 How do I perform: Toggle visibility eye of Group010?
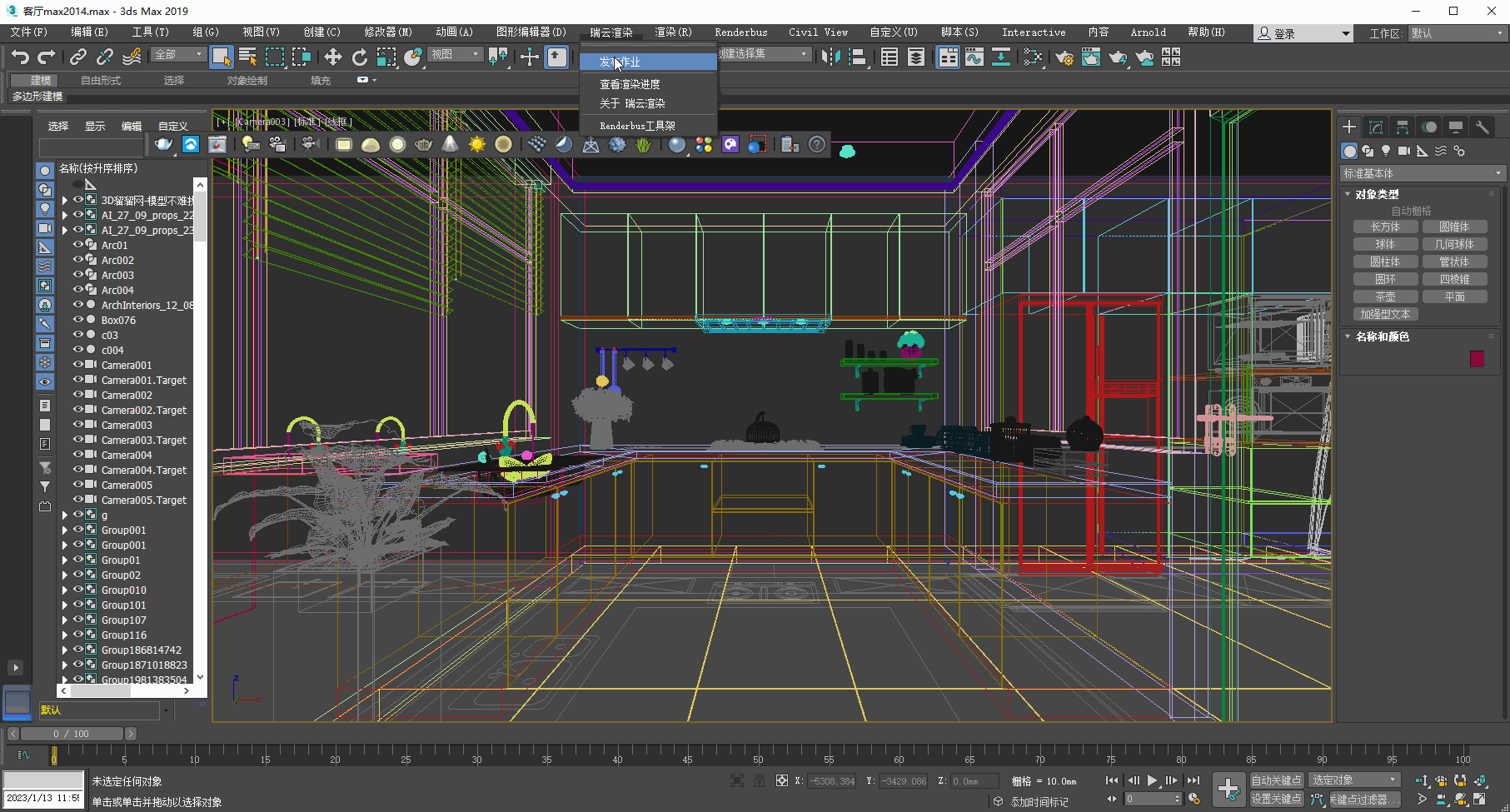point(78,590)
